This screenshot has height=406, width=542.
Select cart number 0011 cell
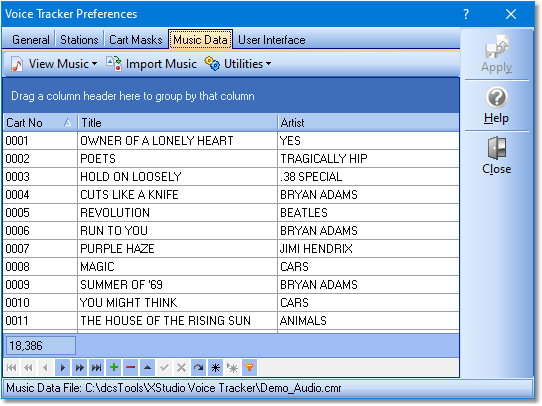tap(40, 320)
